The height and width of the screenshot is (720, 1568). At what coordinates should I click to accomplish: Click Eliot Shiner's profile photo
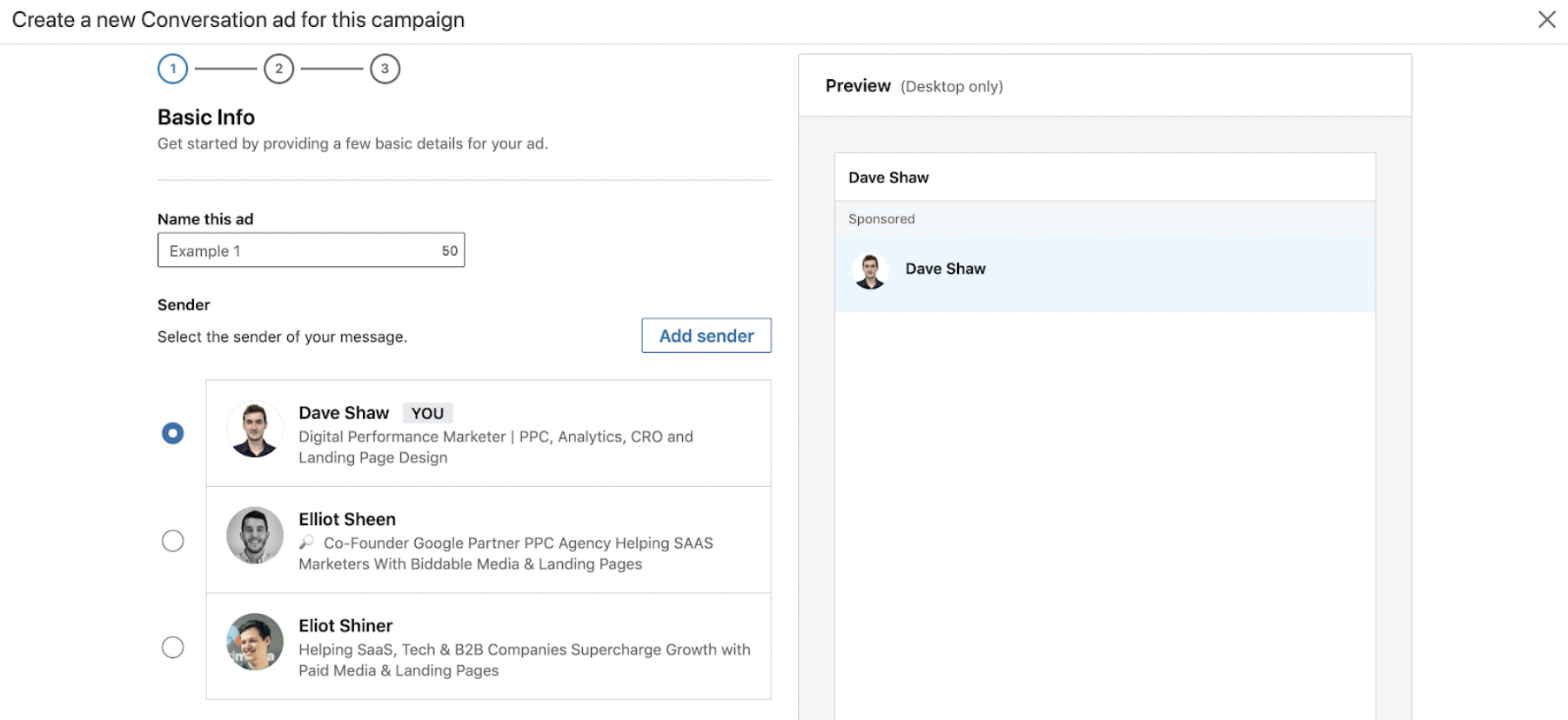coord(255,642)
